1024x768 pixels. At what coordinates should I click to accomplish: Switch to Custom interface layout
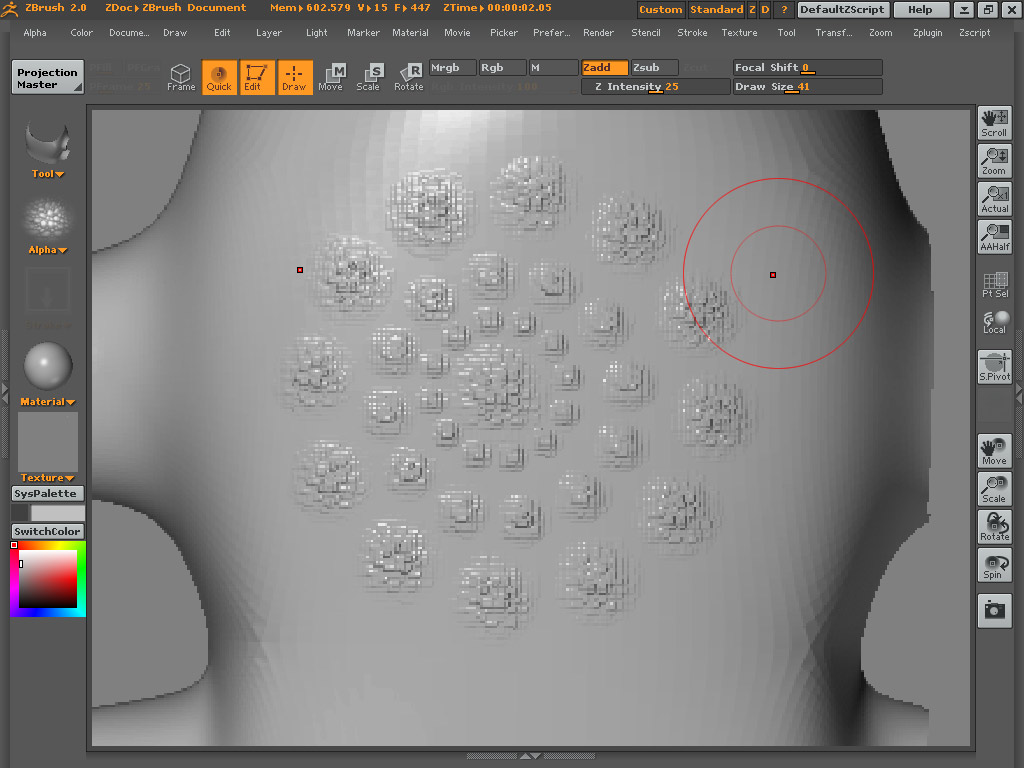point(660,9)
